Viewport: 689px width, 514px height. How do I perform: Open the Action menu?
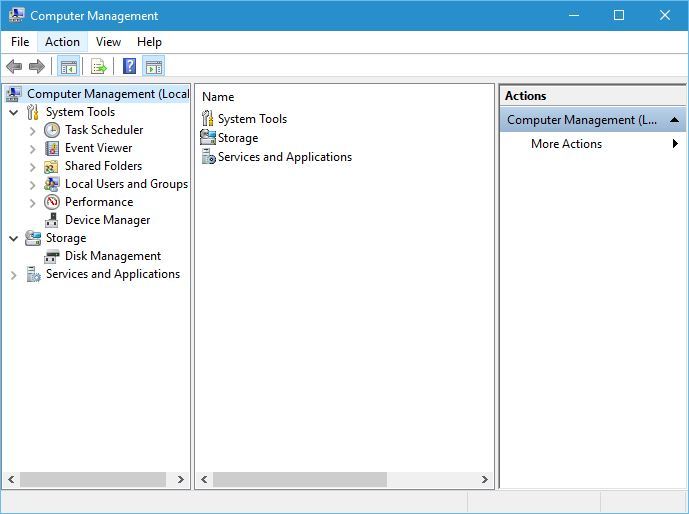coord(62,42)
